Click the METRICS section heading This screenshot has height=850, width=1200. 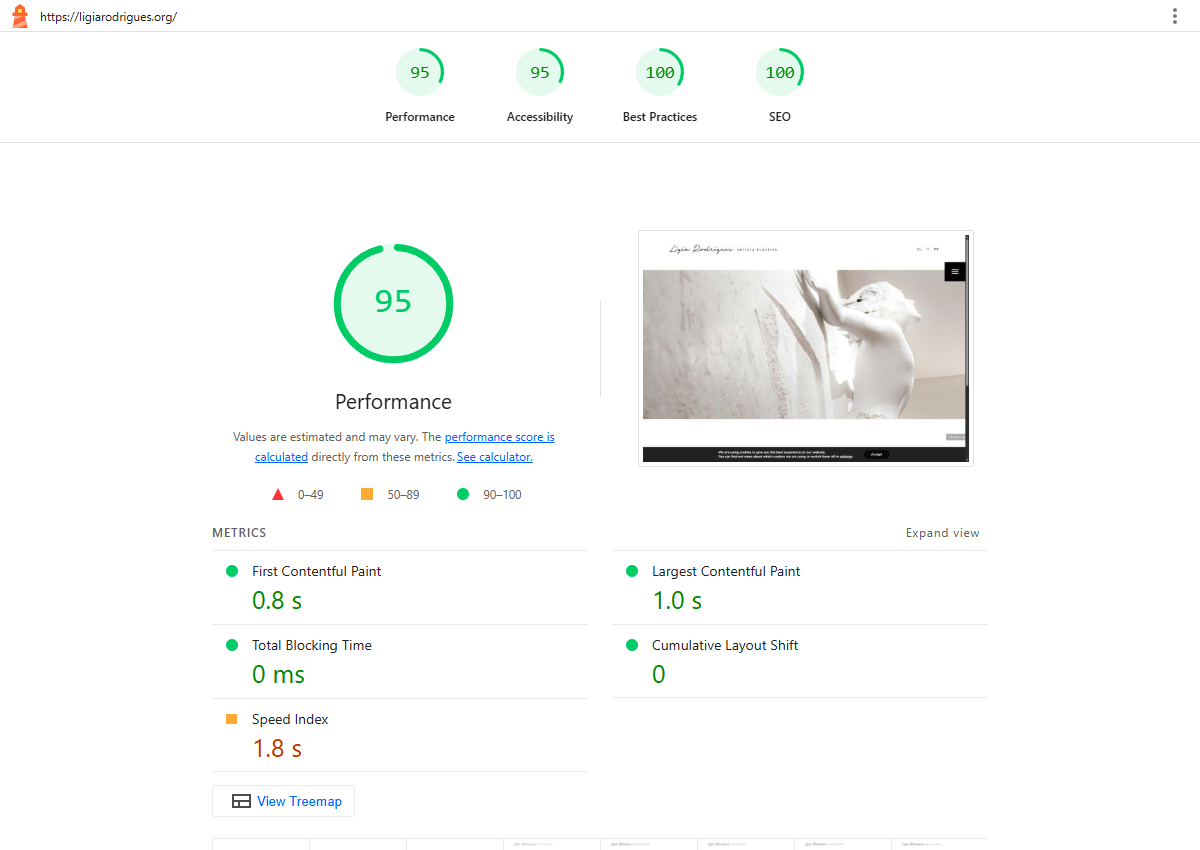click(239, 533)
